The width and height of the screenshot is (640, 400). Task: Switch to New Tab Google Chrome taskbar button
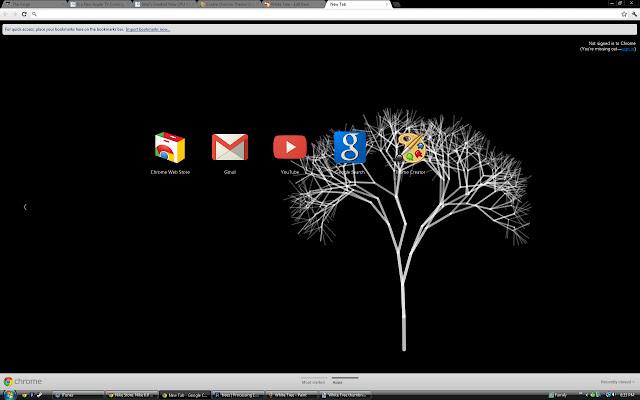pyautogui.click(x=184, y=395)
